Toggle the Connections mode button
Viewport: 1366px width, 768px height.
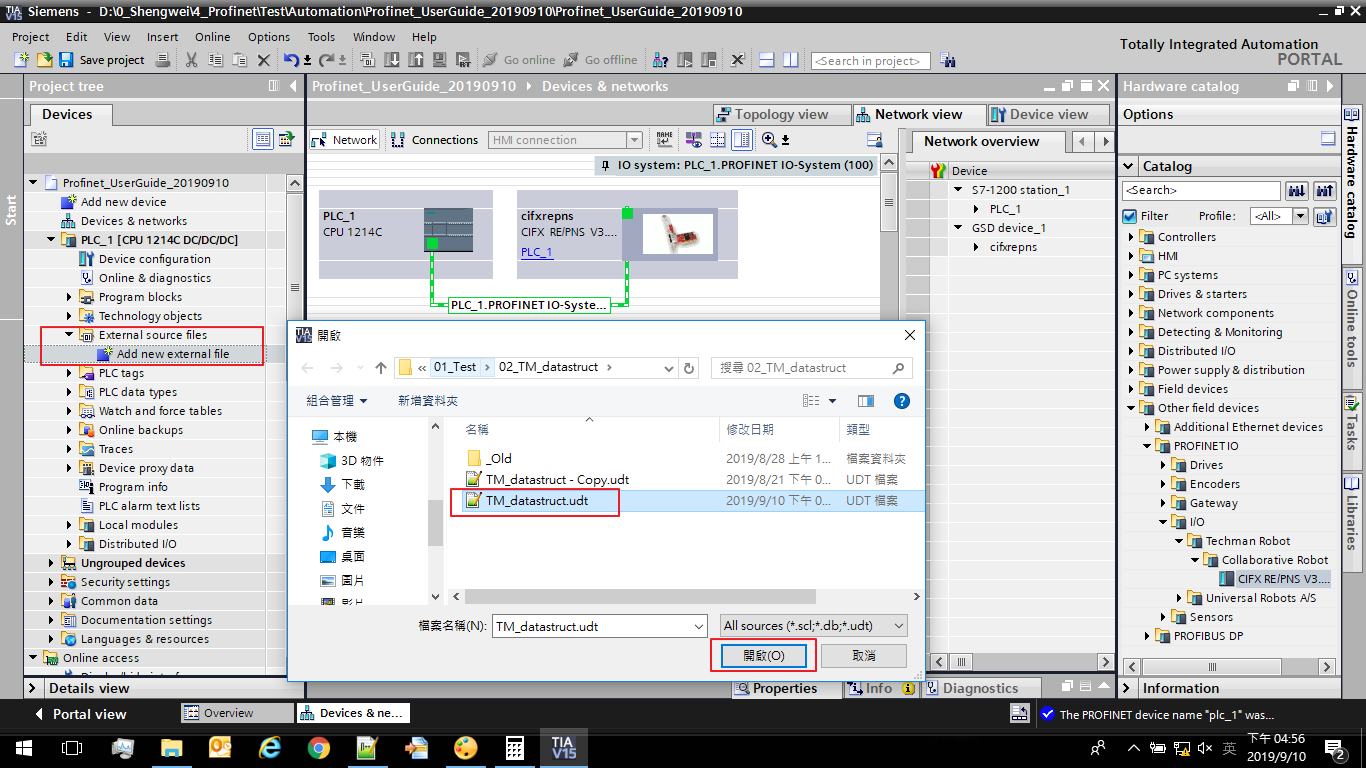coord(435,140)
